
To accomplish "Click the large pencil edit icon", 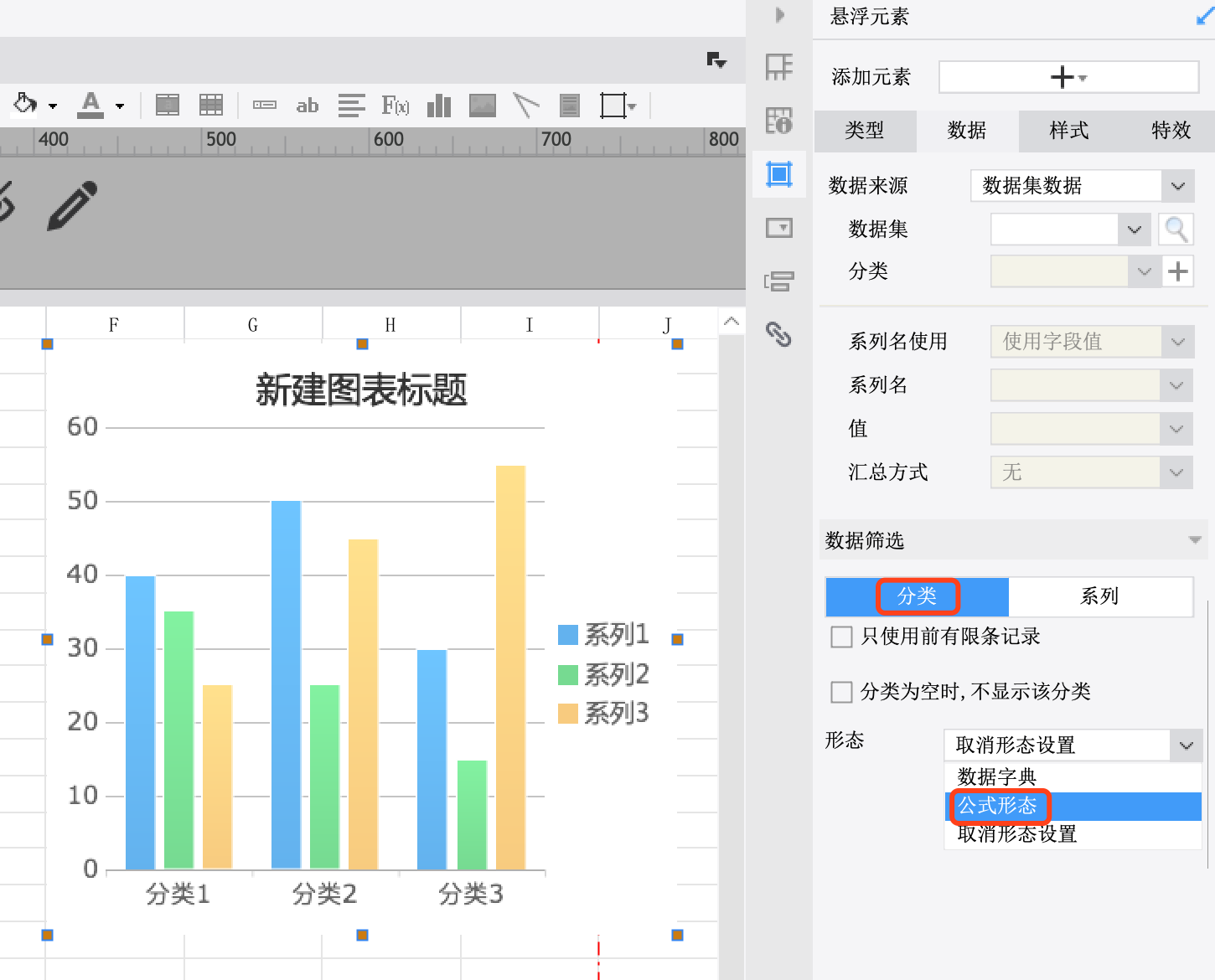I will 72,205.
